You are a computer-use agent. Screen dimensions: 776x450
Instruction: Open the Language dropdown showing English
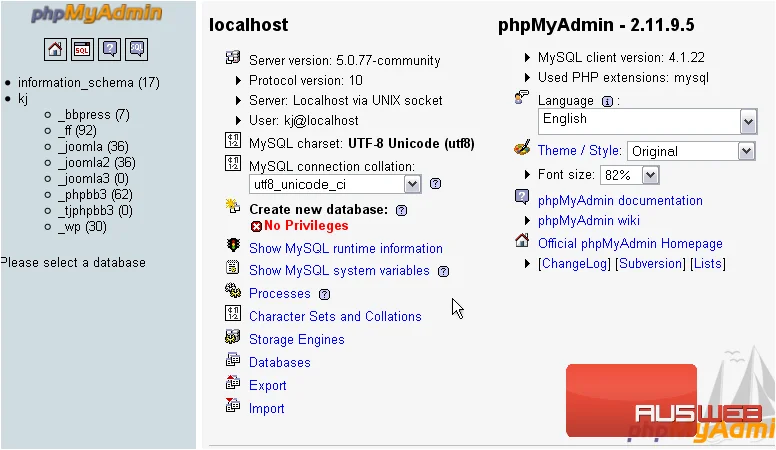(x=647, y=121)
